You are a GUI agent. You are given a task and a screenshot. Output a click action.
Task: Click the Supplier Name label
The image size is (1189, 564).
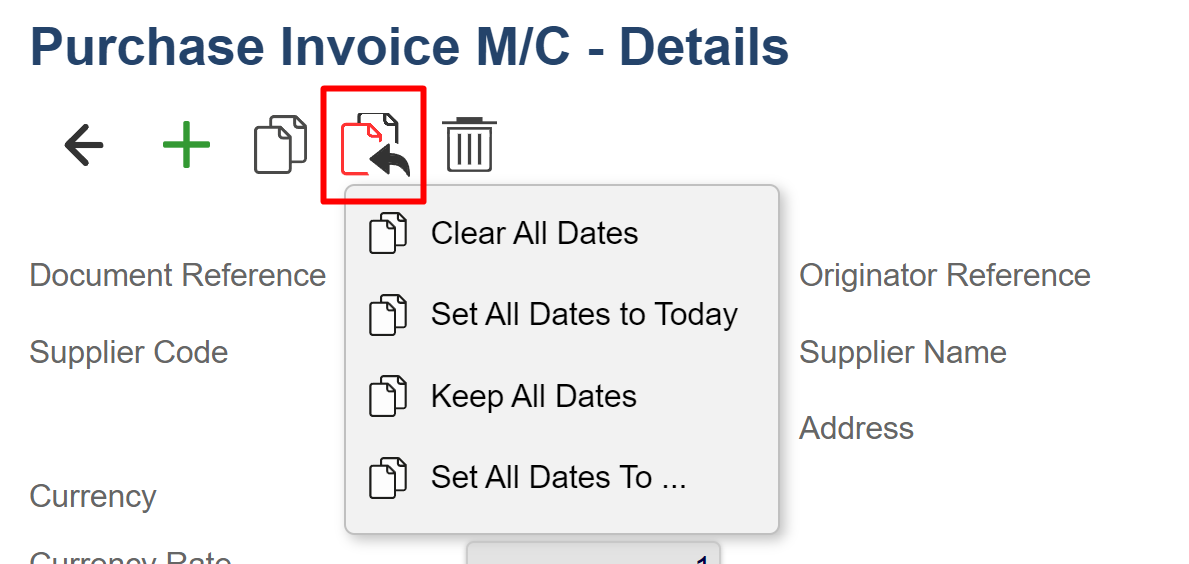click(x=902, y=352)
